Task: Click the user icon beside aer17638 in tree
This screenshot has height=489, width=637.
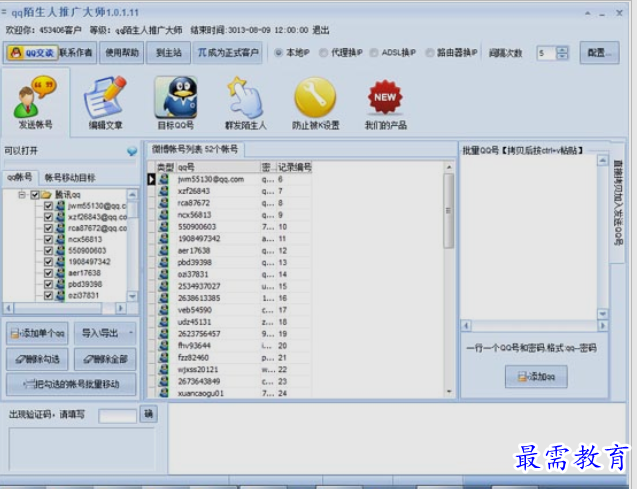Action: coord(60,273)
